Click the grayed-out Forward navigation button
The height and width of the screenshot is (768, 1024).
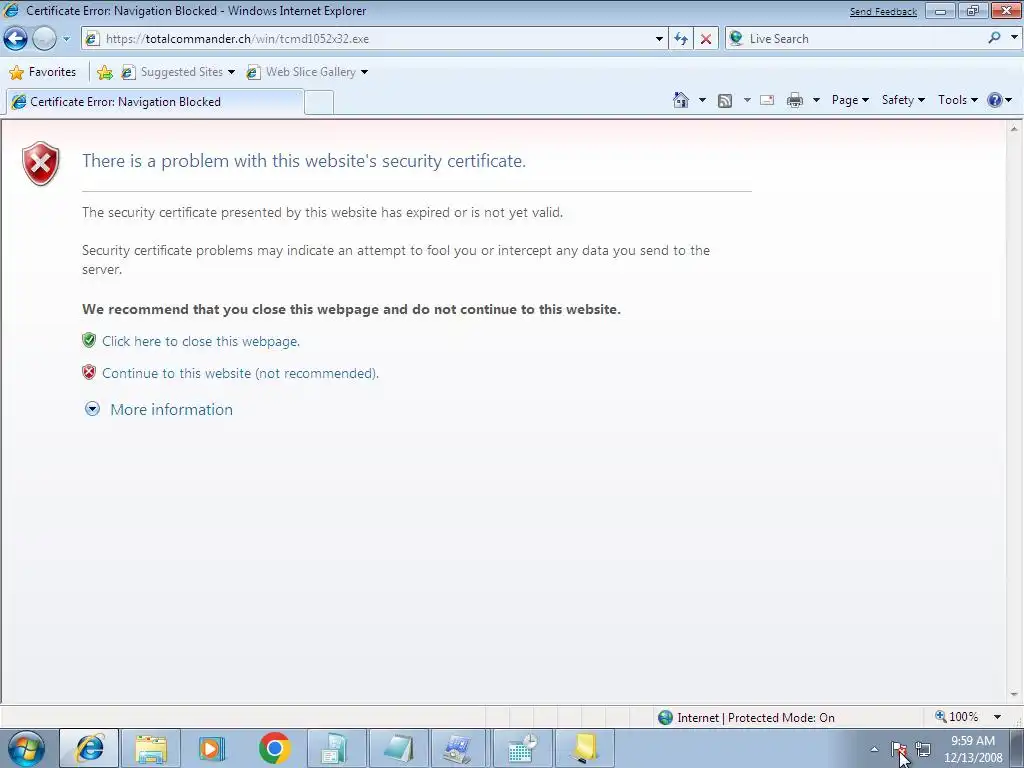44,39
